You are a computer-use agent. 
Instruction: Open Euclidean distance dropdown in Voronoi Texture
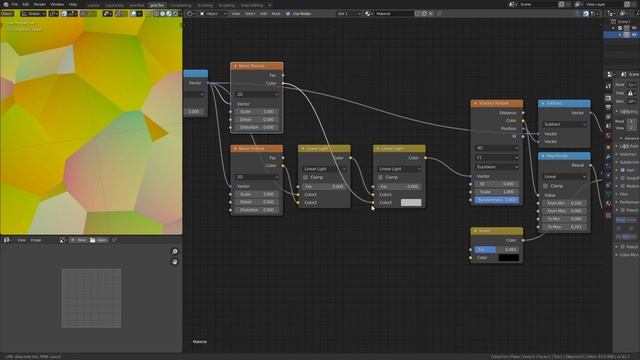497,167
